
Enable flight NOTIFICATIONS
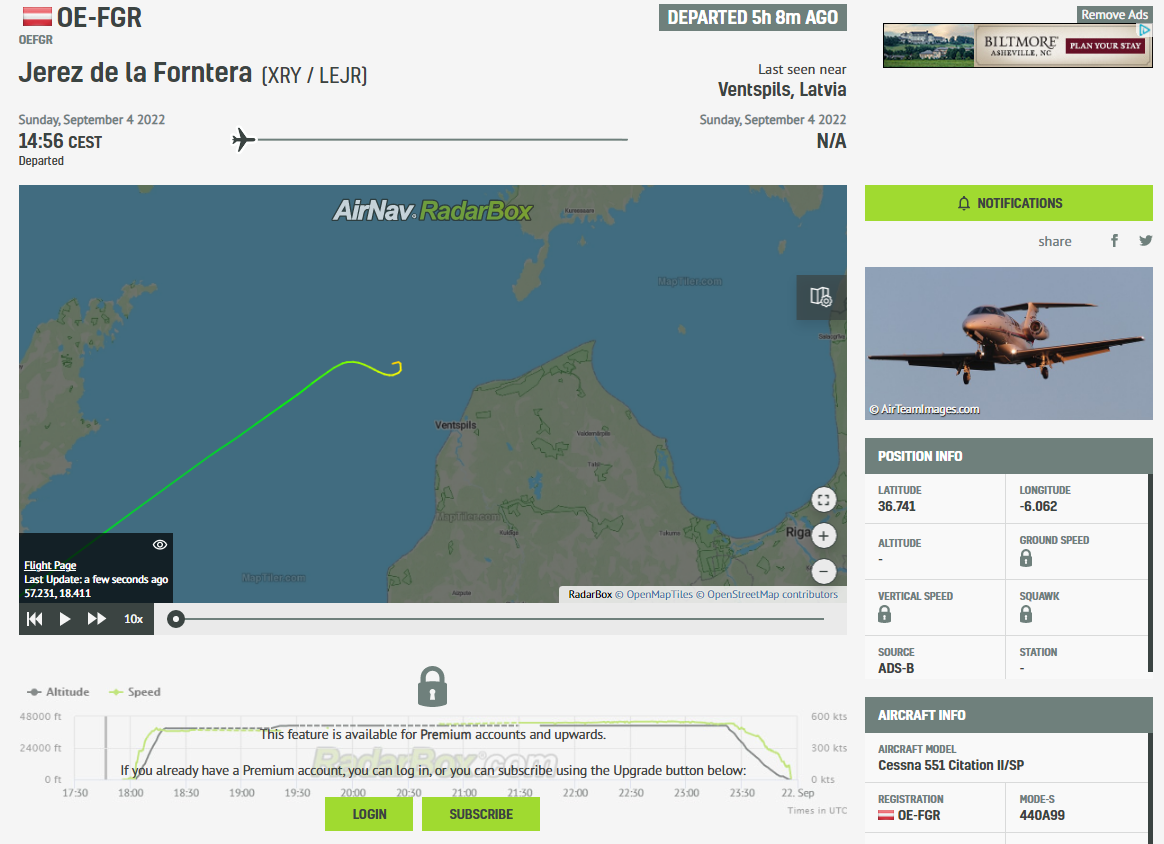click(1009, 203)
